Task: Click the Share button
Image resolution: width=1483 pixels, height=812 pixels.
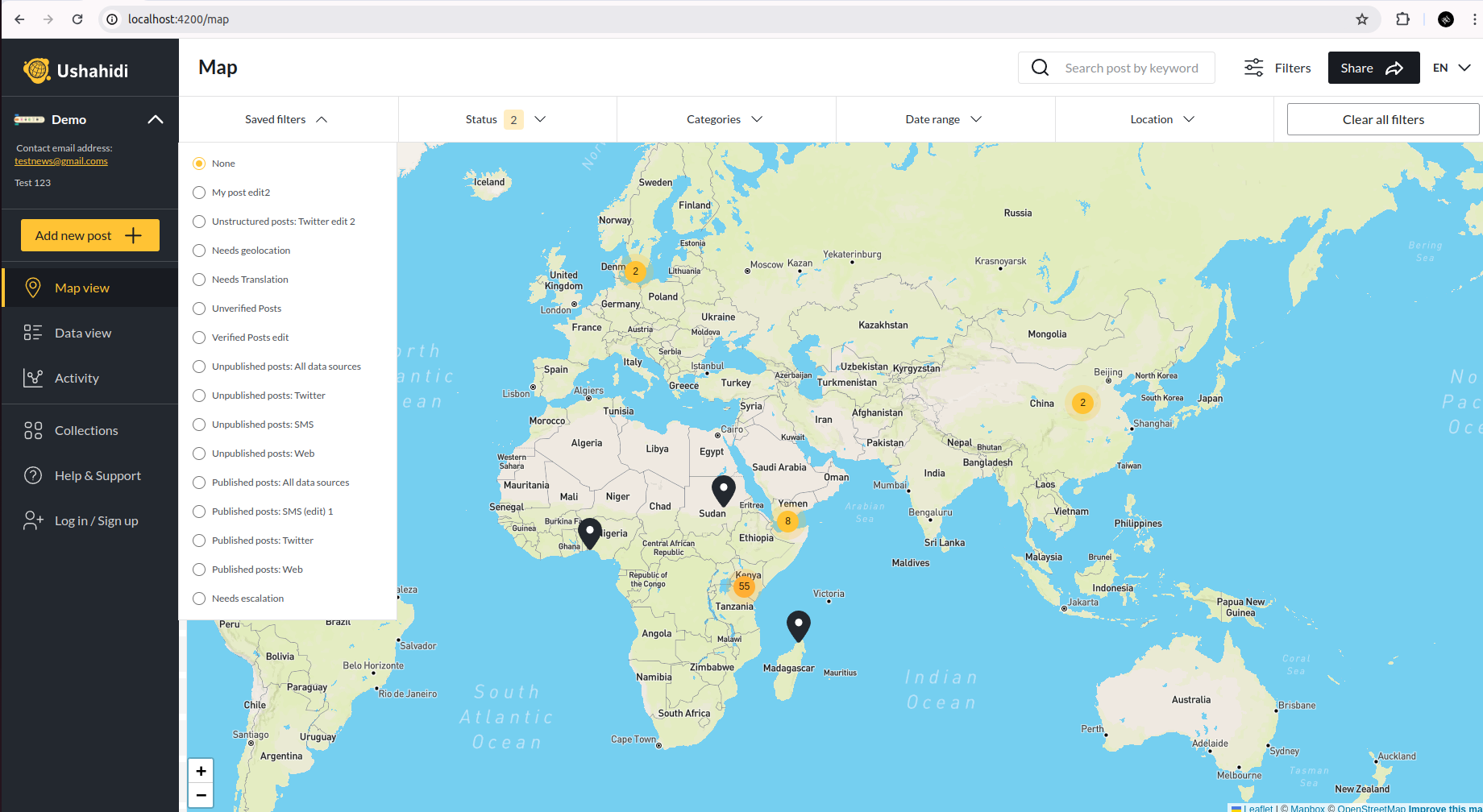Action: pos(1373,68)
